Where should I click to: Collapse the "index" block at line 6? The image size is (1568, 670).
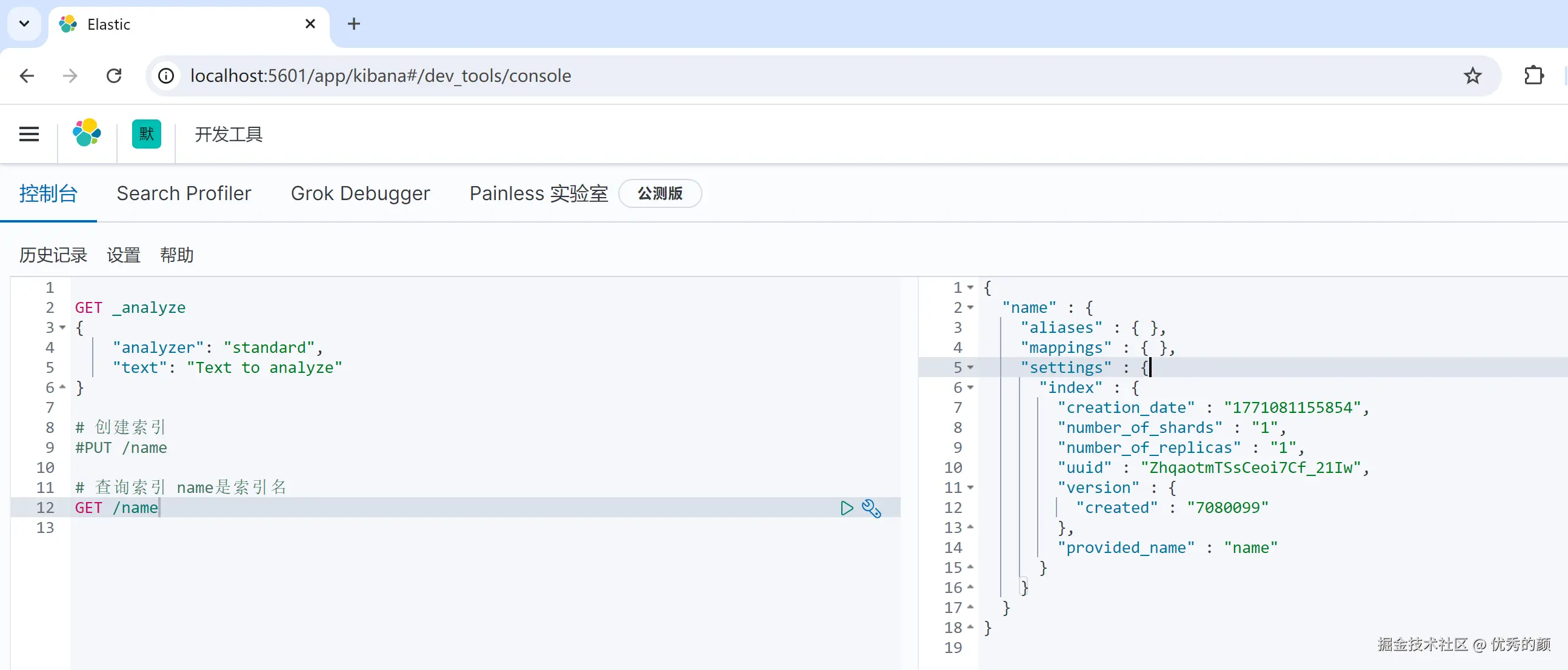970,388
